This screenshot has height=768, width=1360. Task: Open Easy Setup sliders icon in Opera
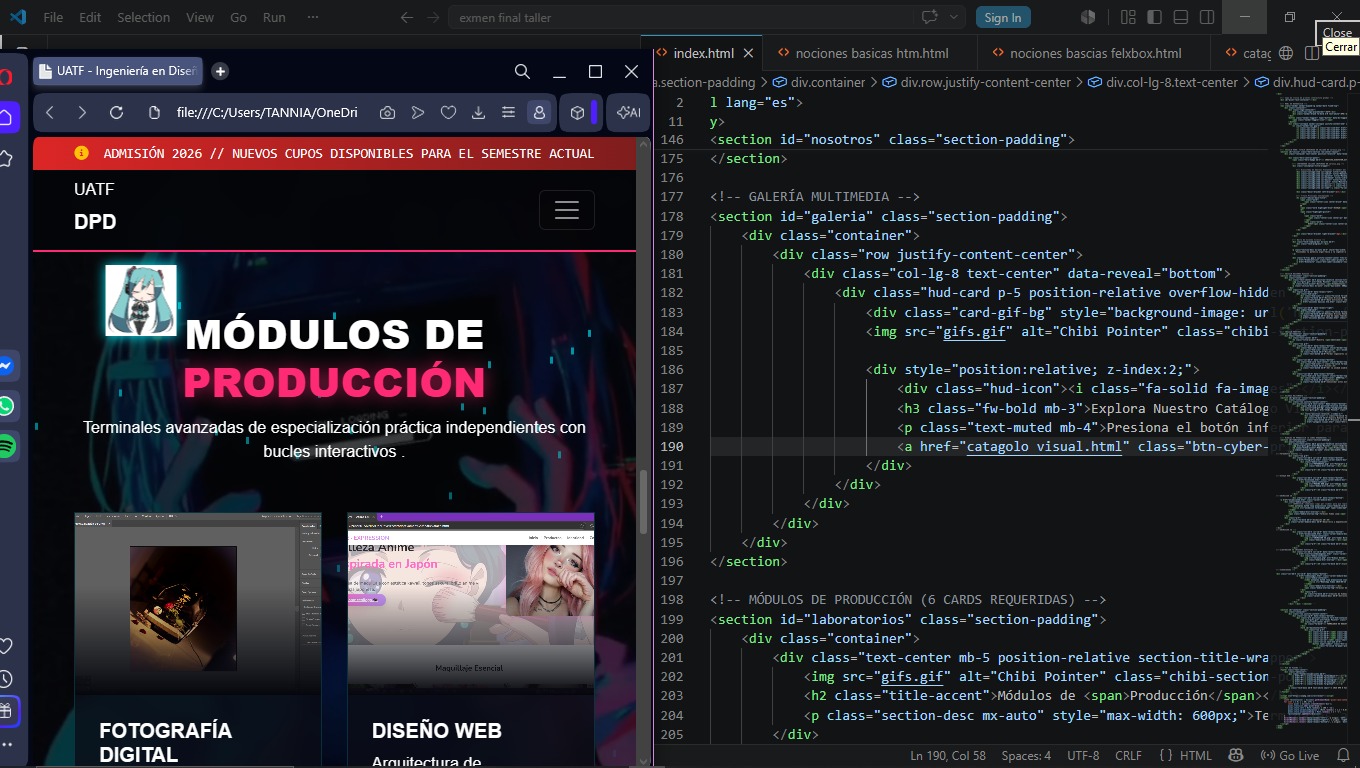(508, 113)
